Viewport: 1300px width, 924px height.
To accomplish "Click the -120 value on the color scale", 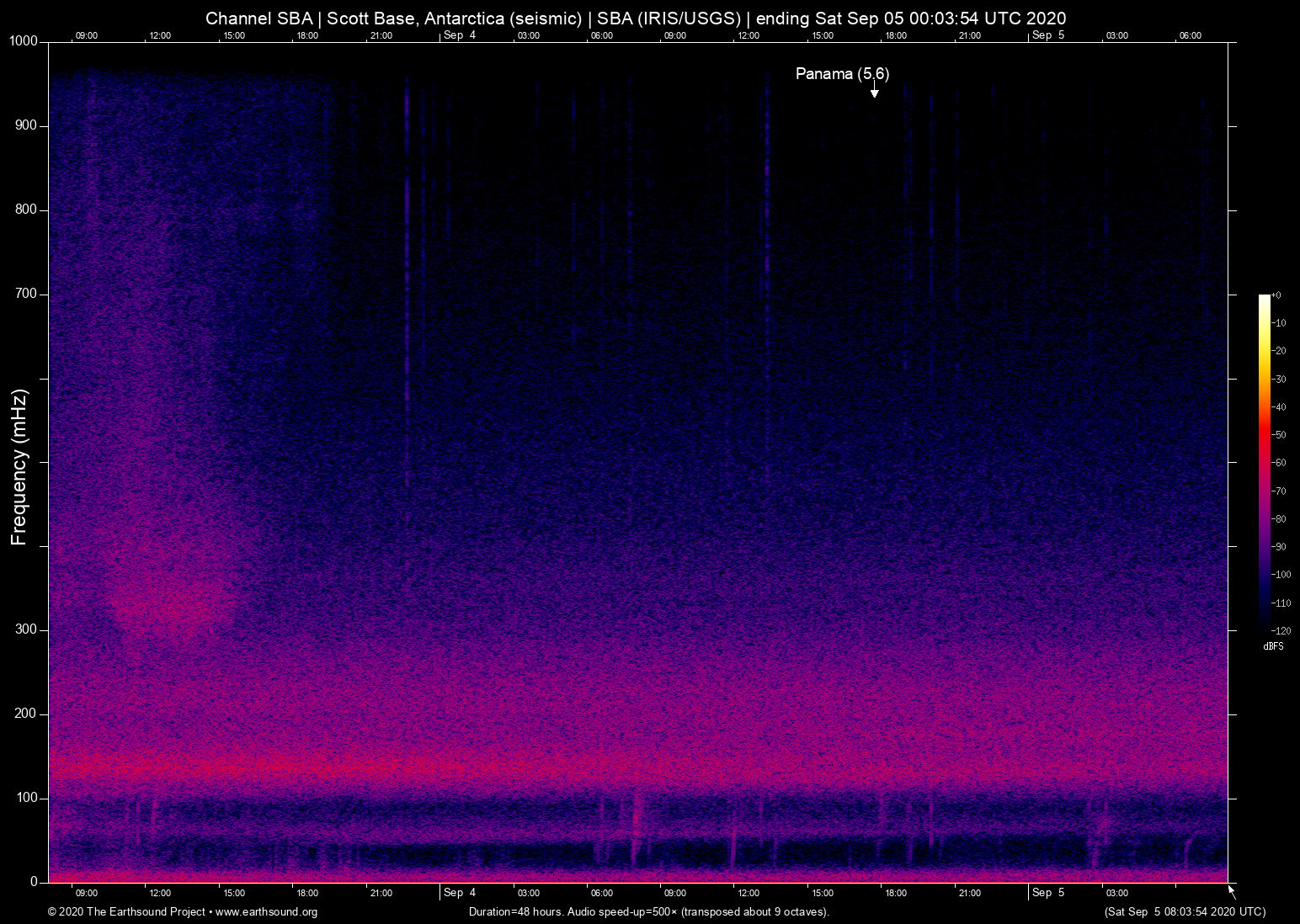I will [1280, 631].
